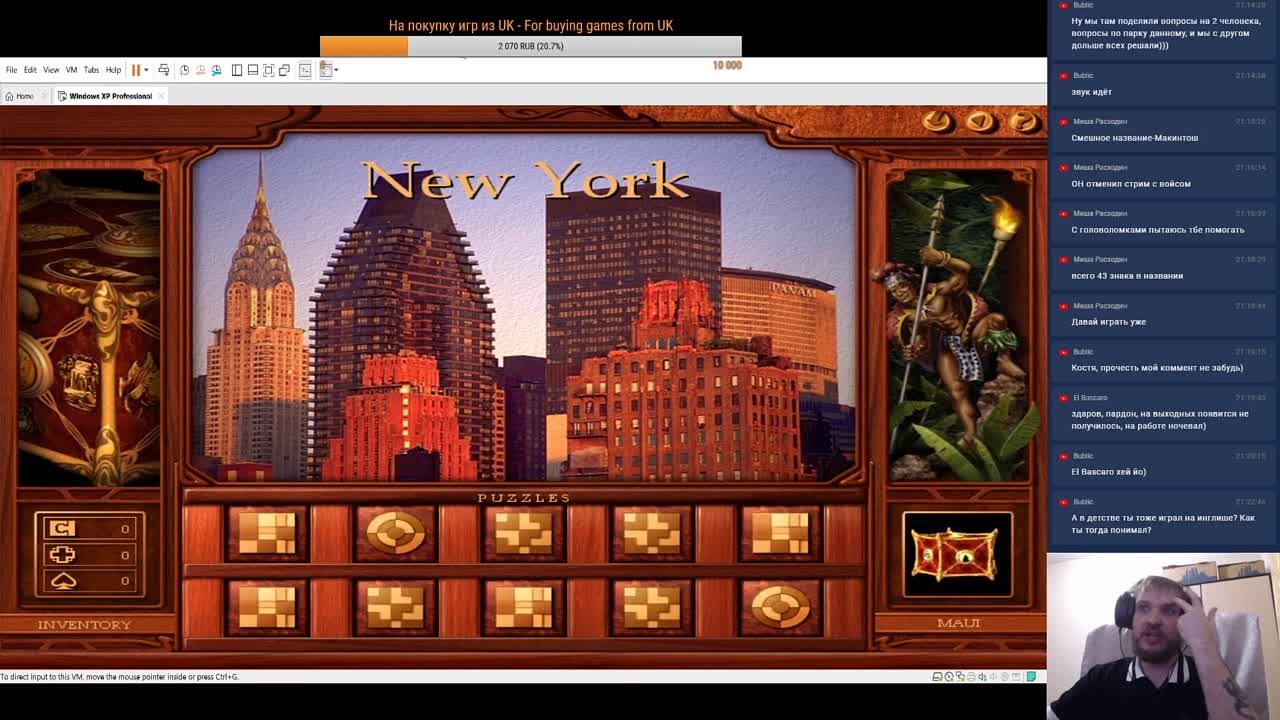
Task: Switch to the Home tab
Action: click(20, 96)
